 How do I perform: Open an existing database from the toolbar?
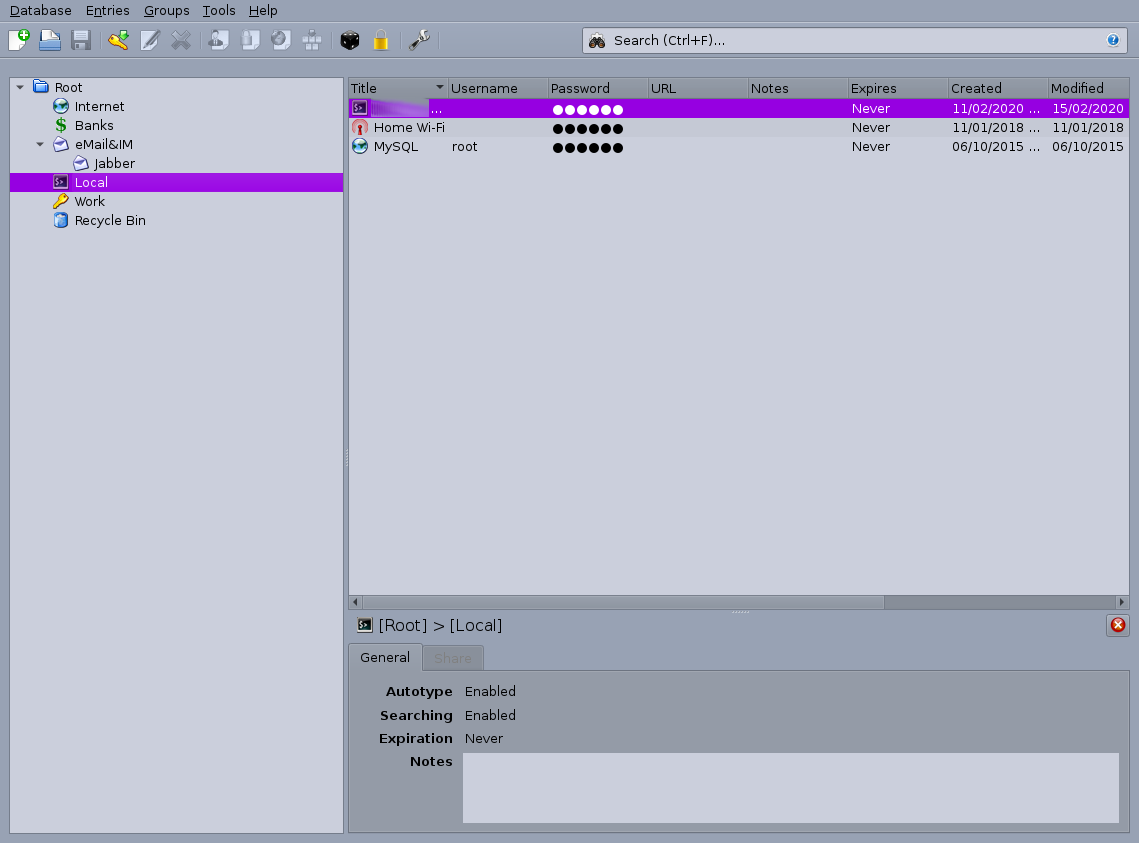tap(50, 40)
